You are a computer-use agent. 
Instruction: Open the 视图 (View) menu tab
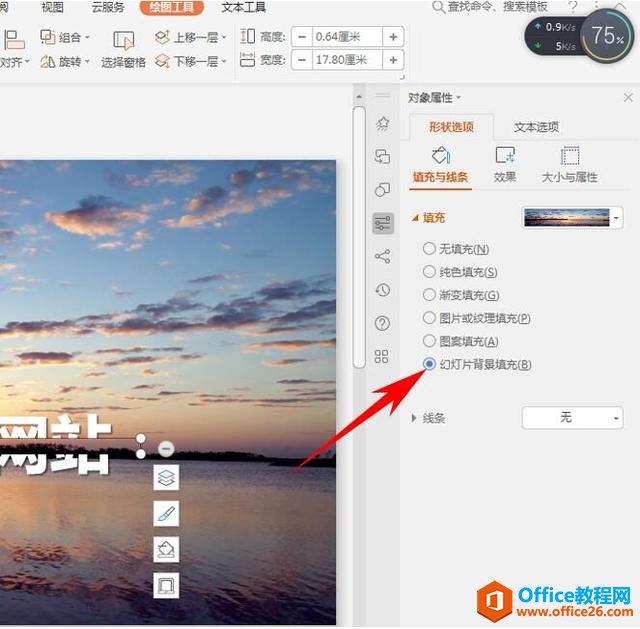click(52, 7)
